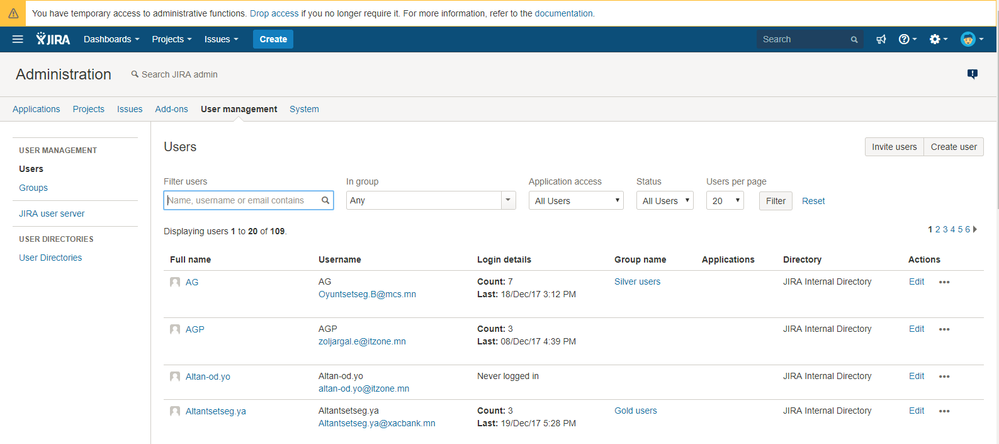This screenshot has height=444, width=999.
Task: Open Silver users group link
Action: [x=637, y=281]
